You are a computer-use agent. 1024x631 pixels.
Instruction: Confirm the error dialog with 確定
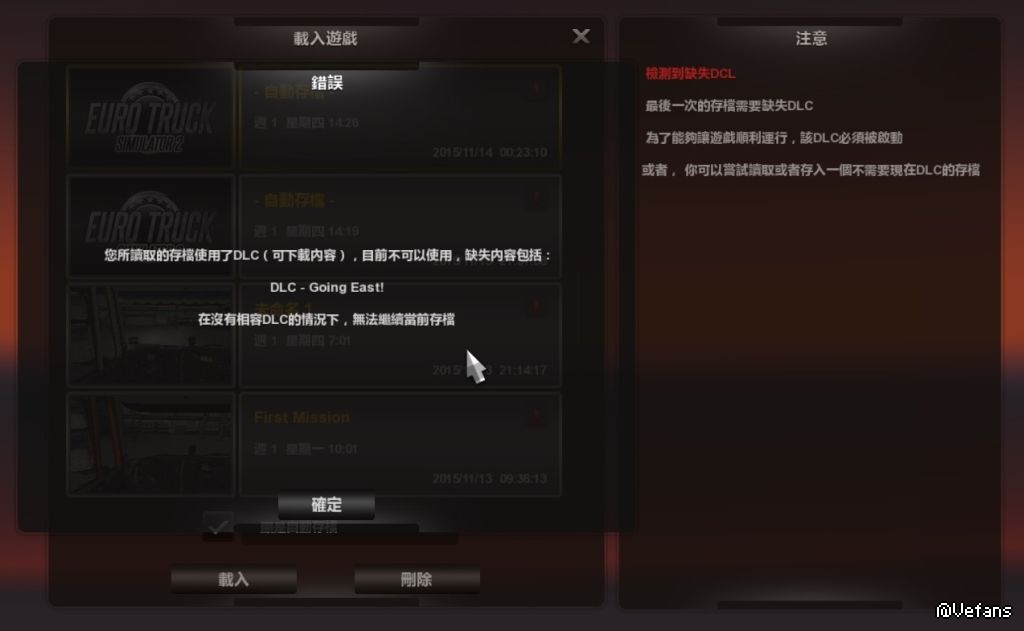click(327, 504)
